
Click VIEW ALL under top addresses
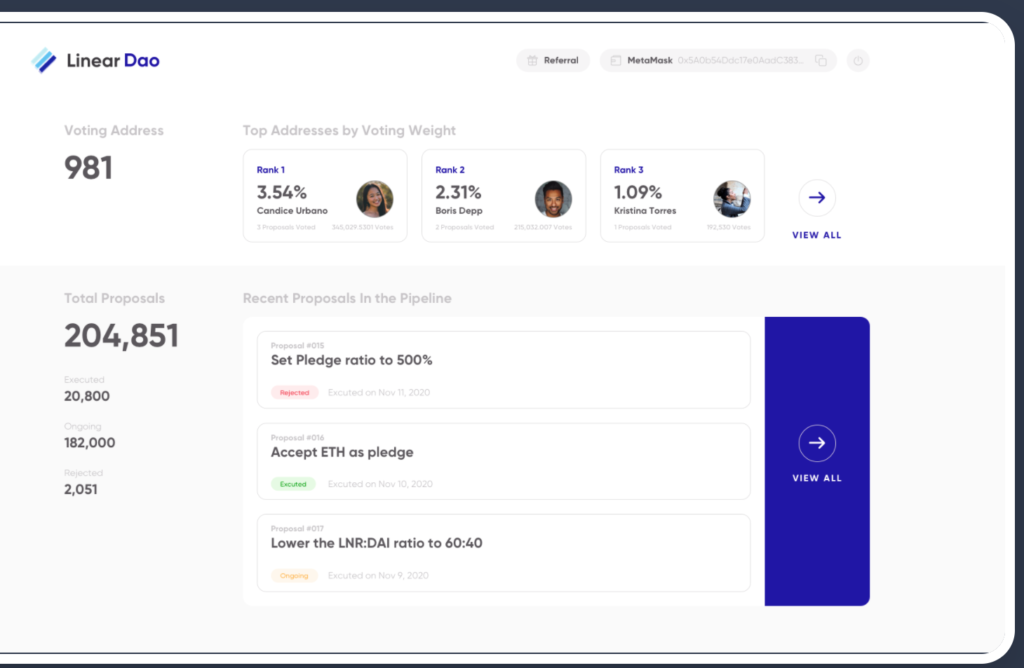point(817,235)
